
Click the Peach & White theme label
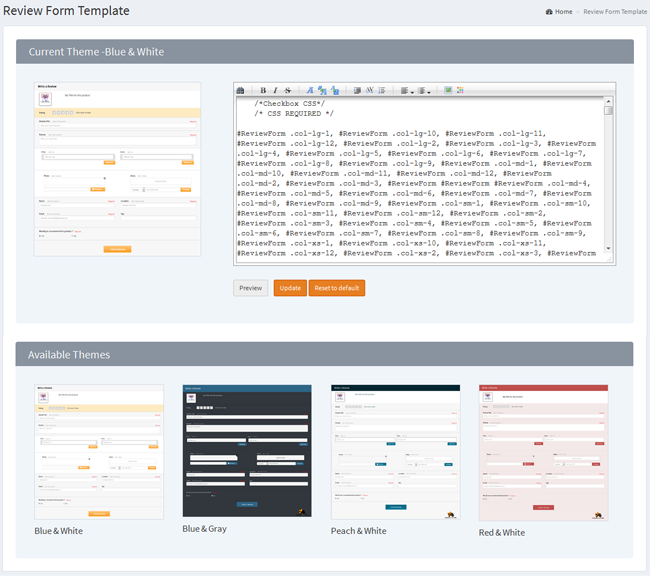point(359,531)
